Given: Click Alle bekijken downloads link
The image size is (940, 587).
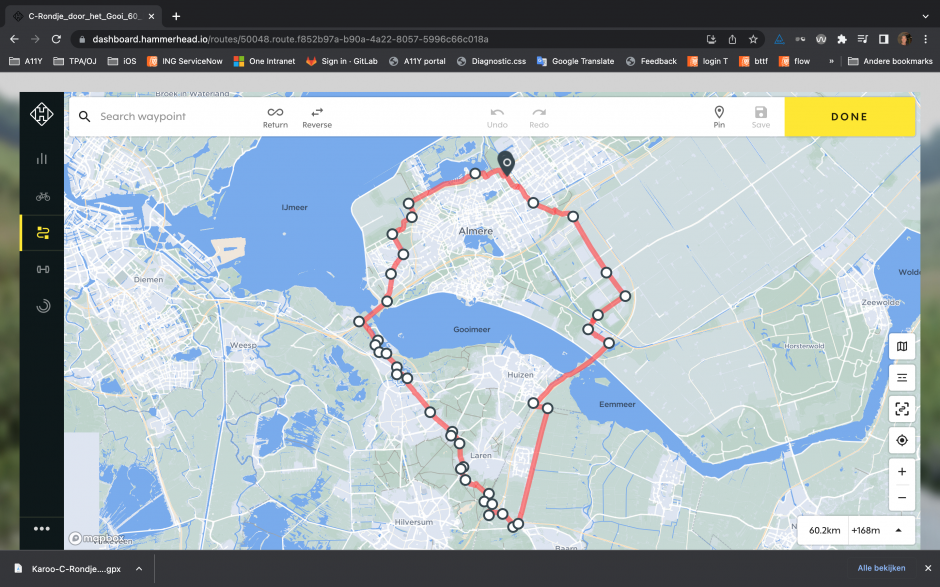Looking at the screenshot, I should pos(881,568).
